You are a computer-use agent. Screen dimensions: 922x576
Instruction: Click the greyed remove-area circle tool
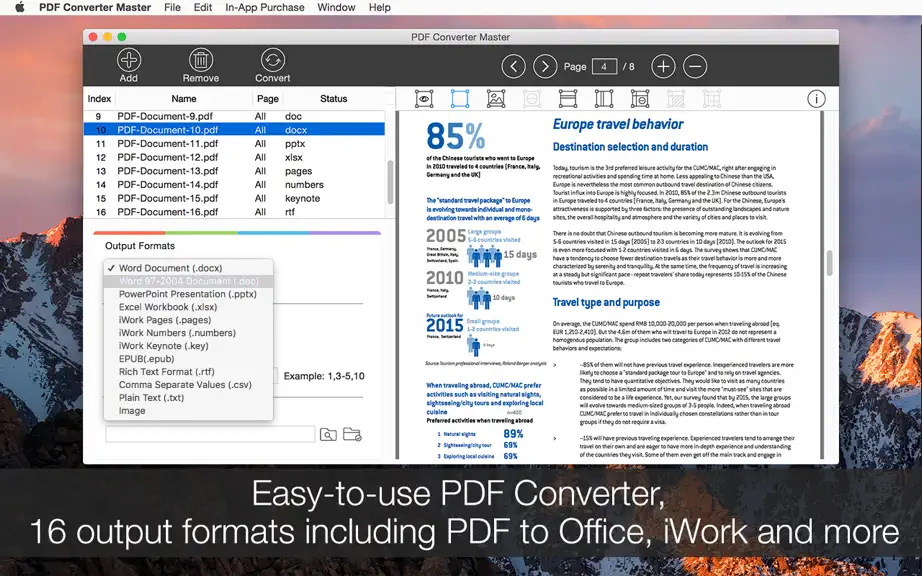[532, 99]
